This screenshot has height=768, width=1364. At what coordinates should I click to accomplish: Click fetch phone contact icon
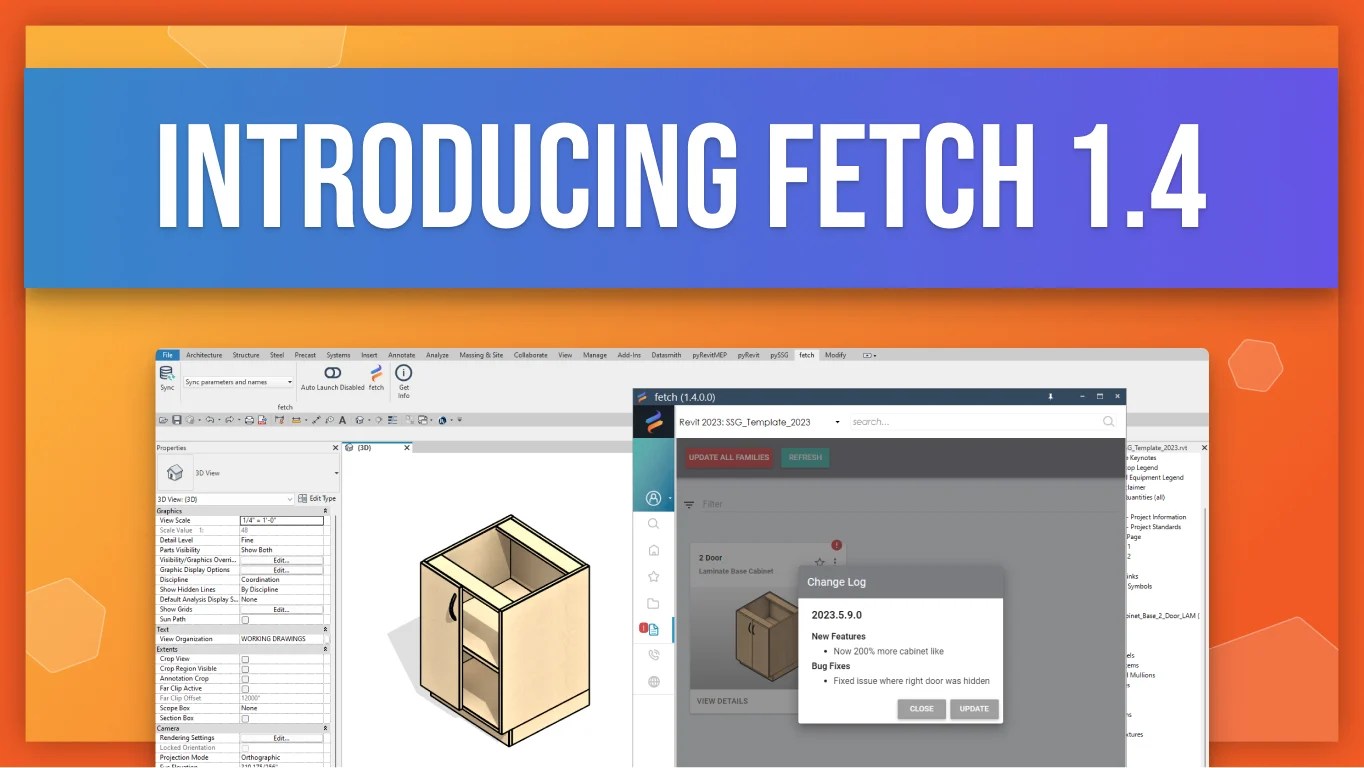click(x=653, y=655)
